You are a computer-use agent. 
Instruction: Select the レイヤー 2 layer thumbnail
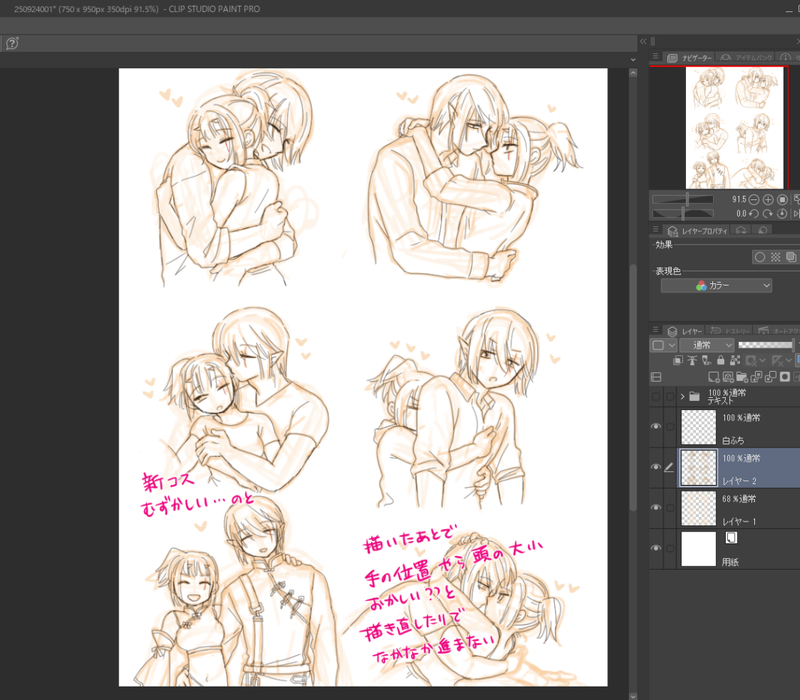click(x=698, y=467)
